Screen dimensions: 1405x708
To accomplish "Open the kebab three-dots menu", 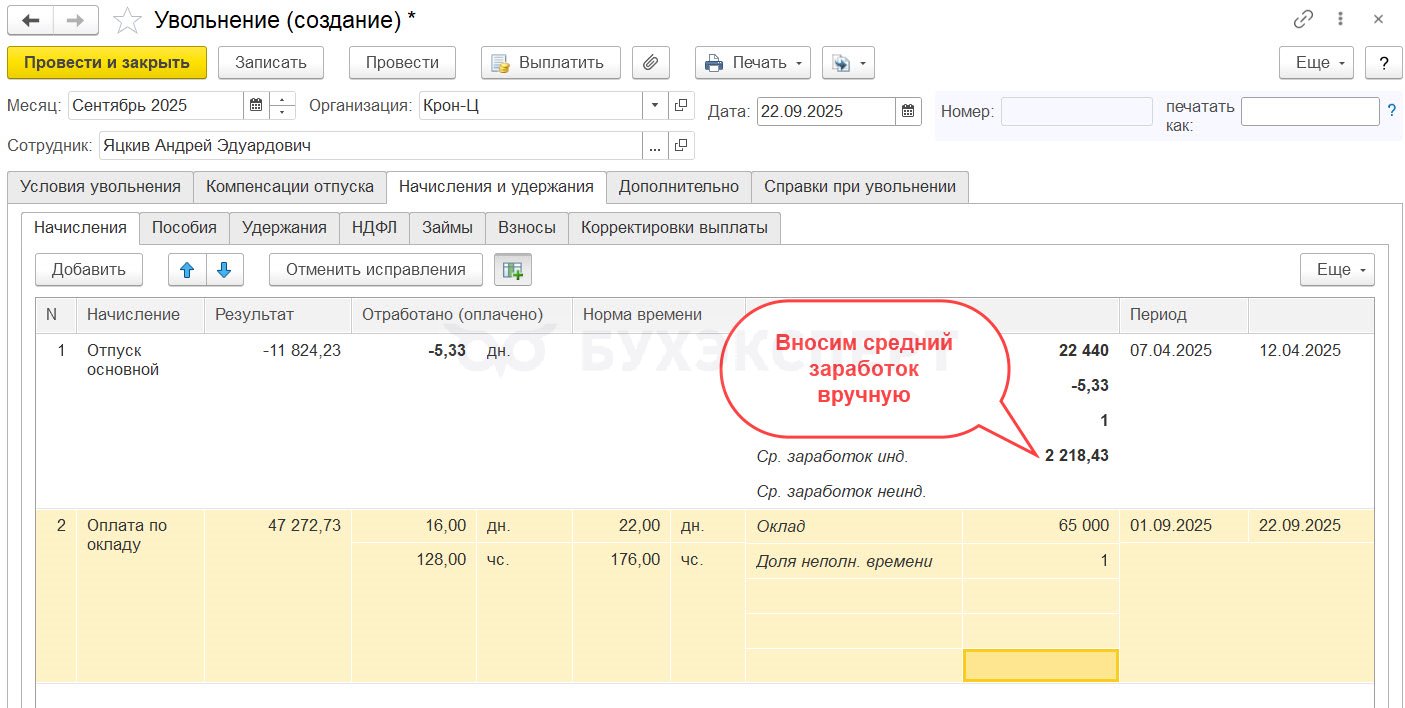I will pyautogui.click(x=1341, y=19).
